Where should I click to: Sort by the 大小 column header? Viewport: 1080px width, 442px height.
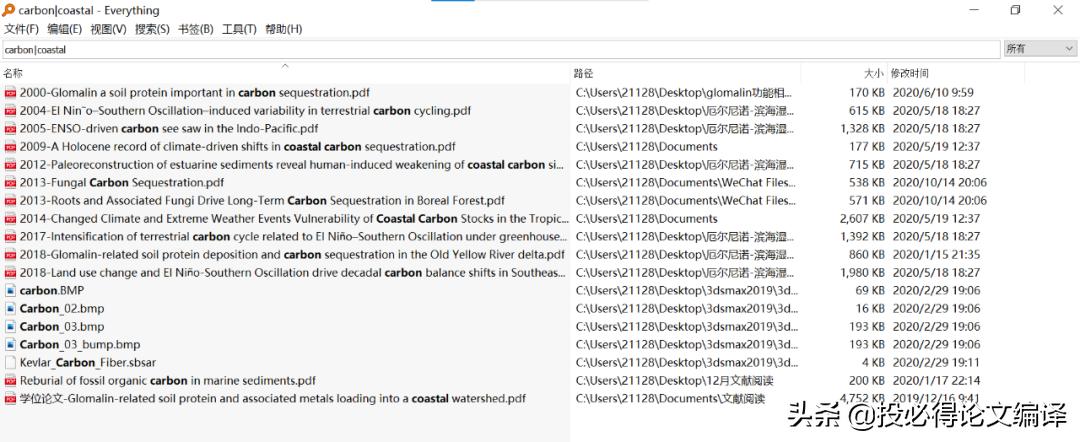pyautogui.click(x=873, y=73)
